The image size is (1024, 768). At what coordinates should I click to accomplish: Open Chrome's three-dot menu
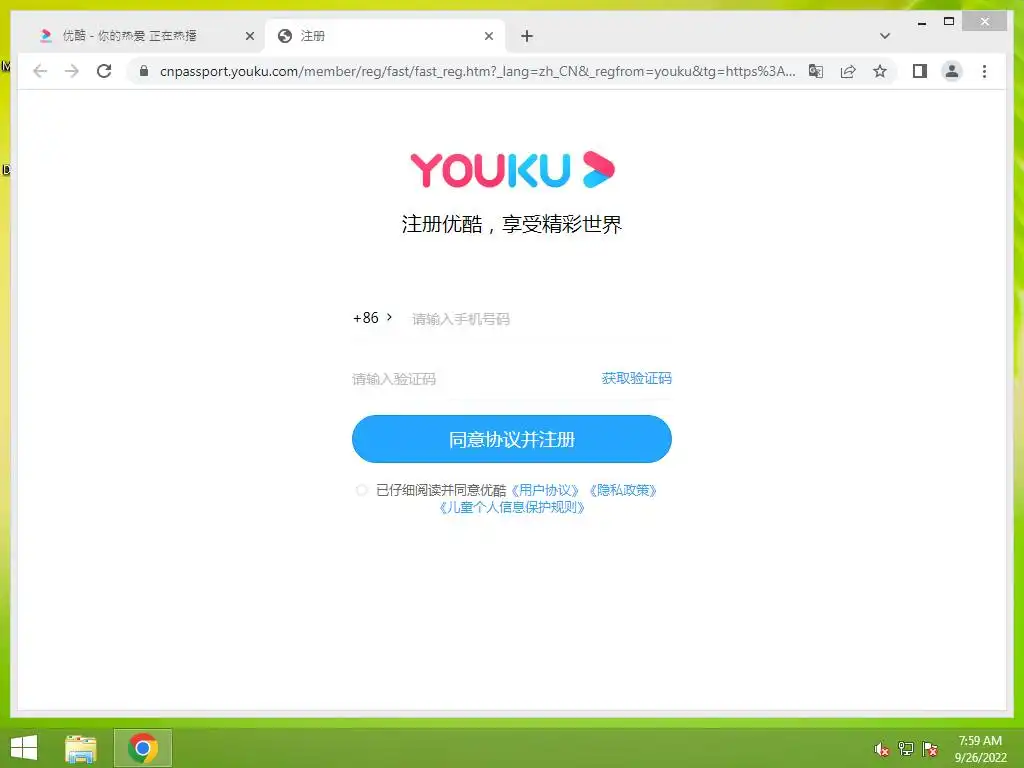[984, 71]
